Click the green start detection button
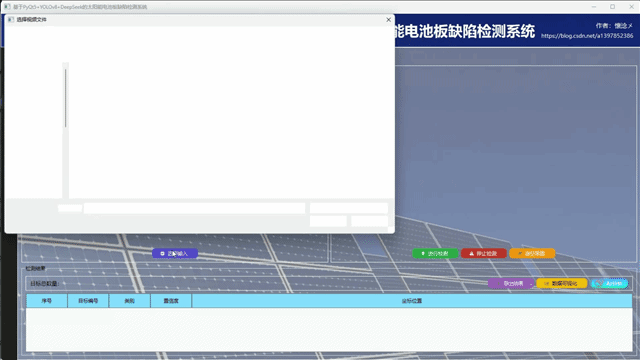Image resolution: width=640 pixels, height=360 pixels. 435,253
